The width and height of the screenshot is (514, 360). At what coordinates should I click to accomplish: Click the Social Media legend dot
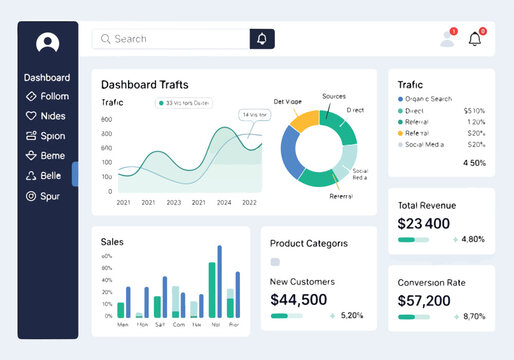pyautogui.click(x=400, y=145)
